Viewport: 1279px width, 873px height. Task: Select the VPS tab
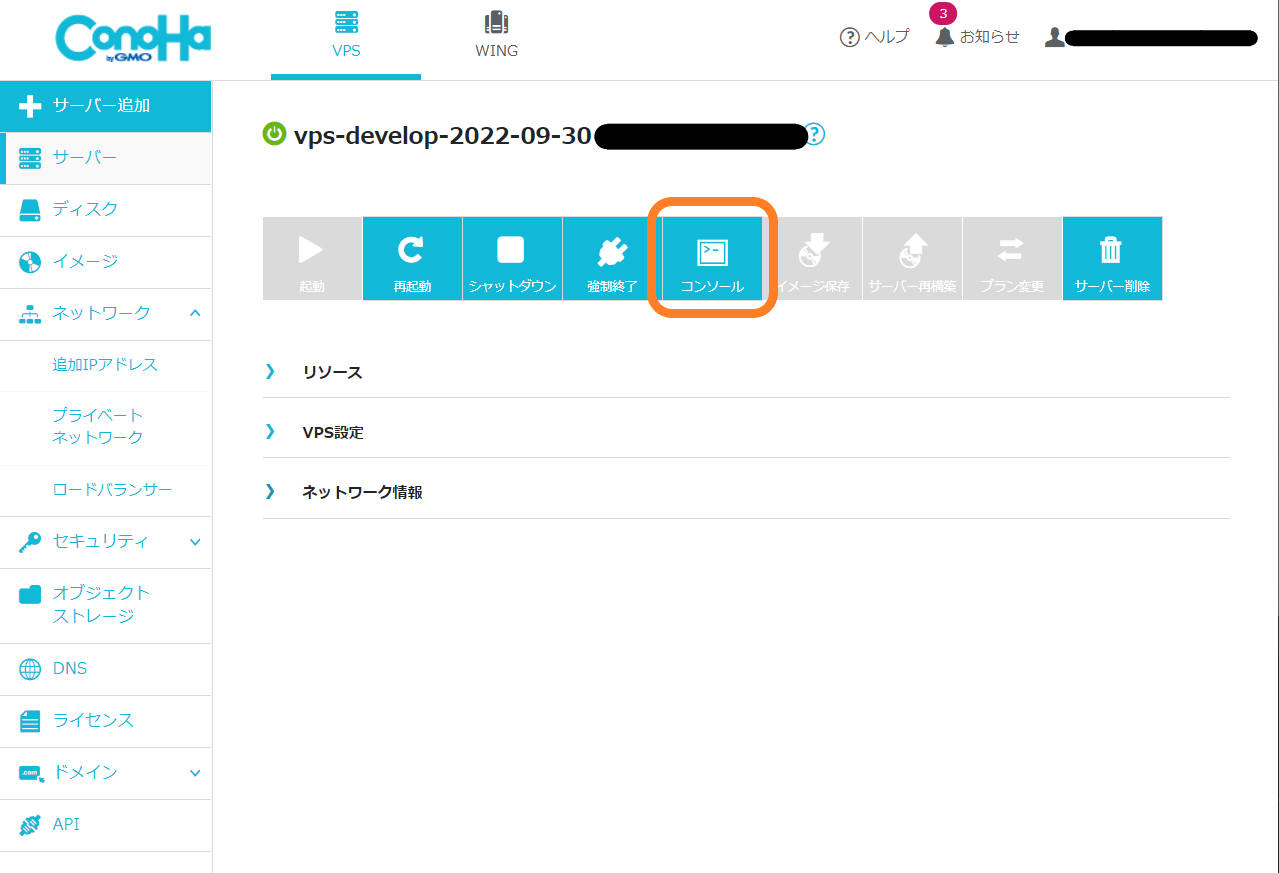coord(346,36)
